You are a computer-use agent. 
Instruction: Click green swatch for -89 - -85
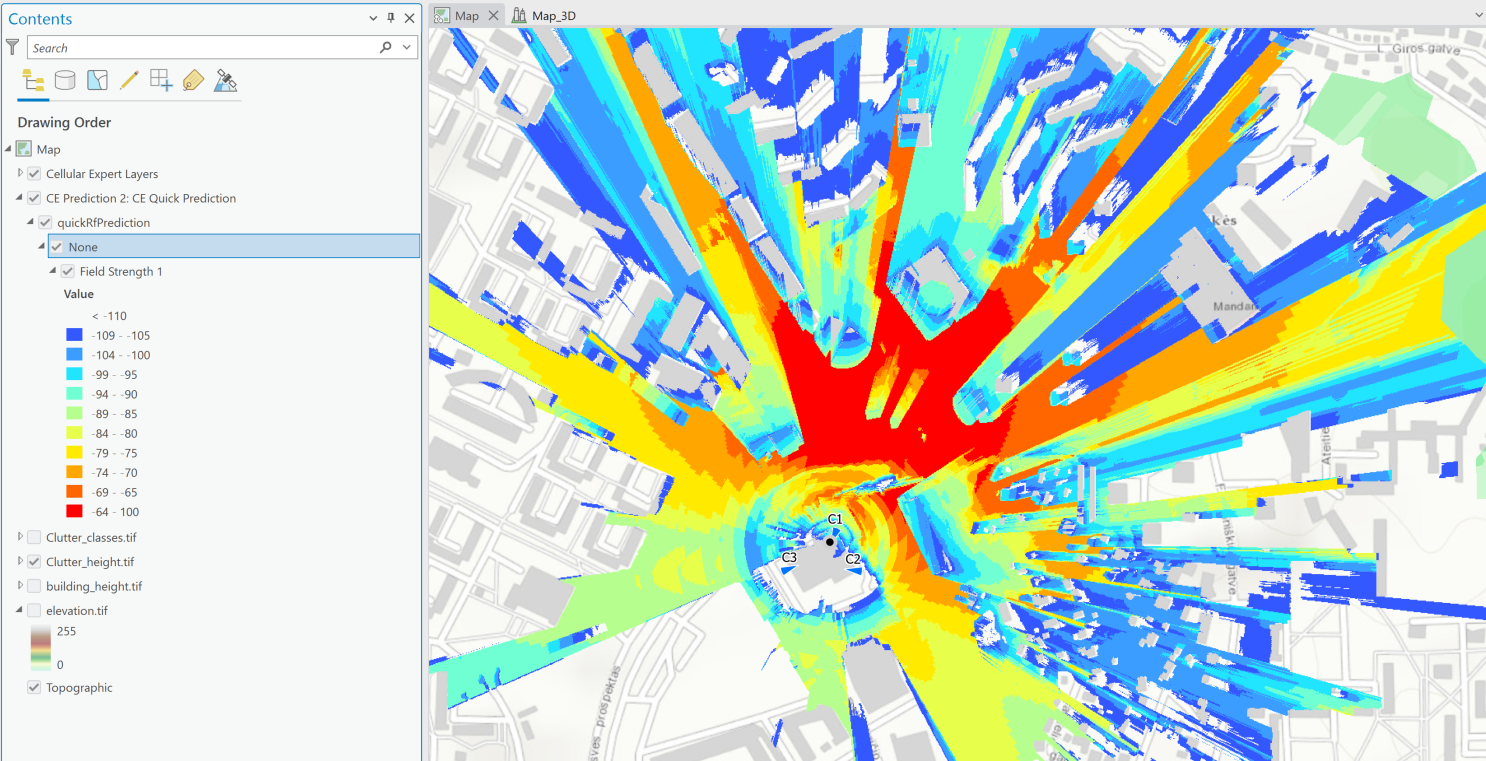74,413
